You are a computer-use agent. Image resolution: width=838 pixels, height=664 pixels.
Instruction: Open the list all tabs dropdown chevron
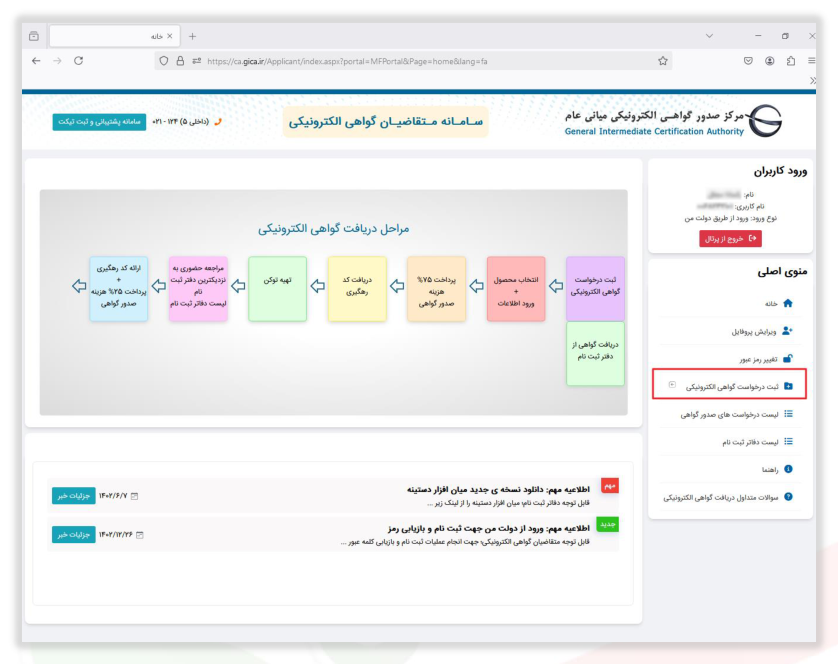(709, 36)
